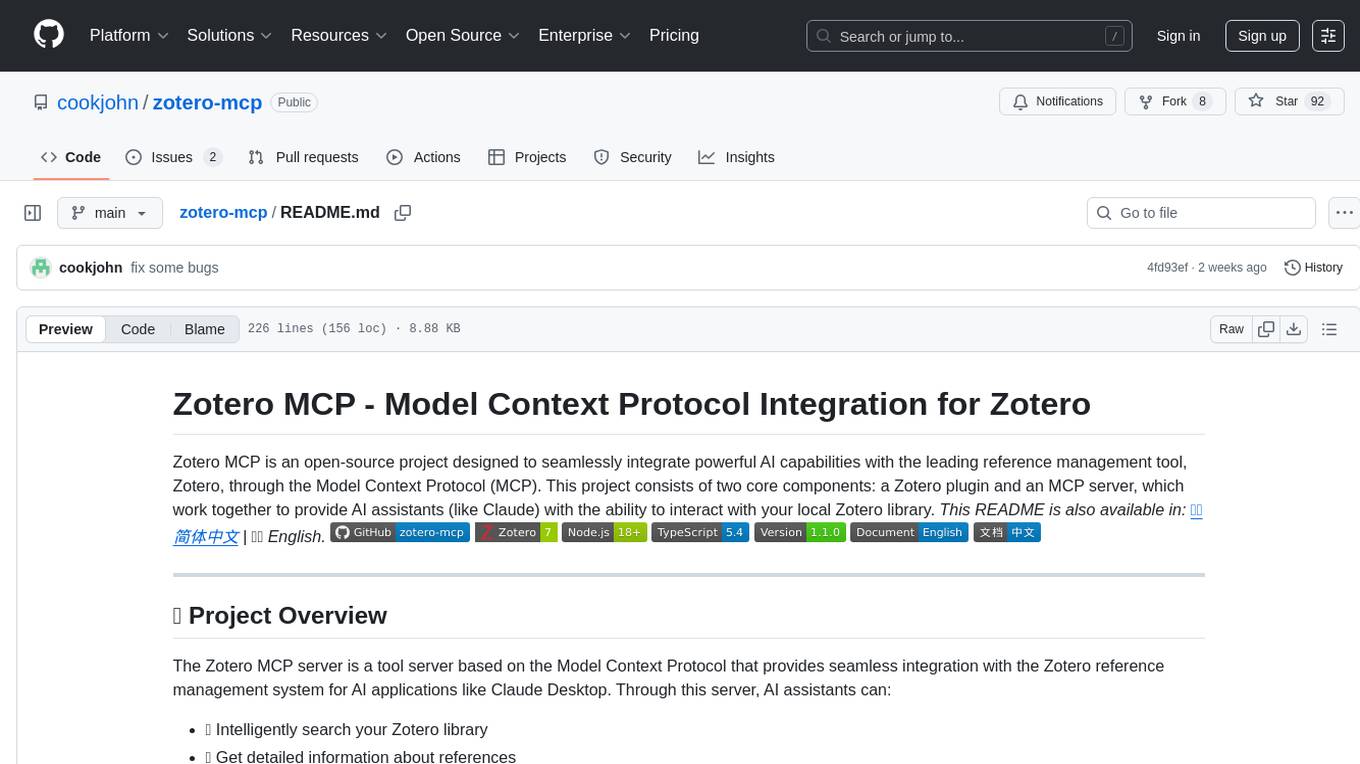Open the 简体中文 README link
Viewport: 1360px width, 764px height.
(206, 536)
